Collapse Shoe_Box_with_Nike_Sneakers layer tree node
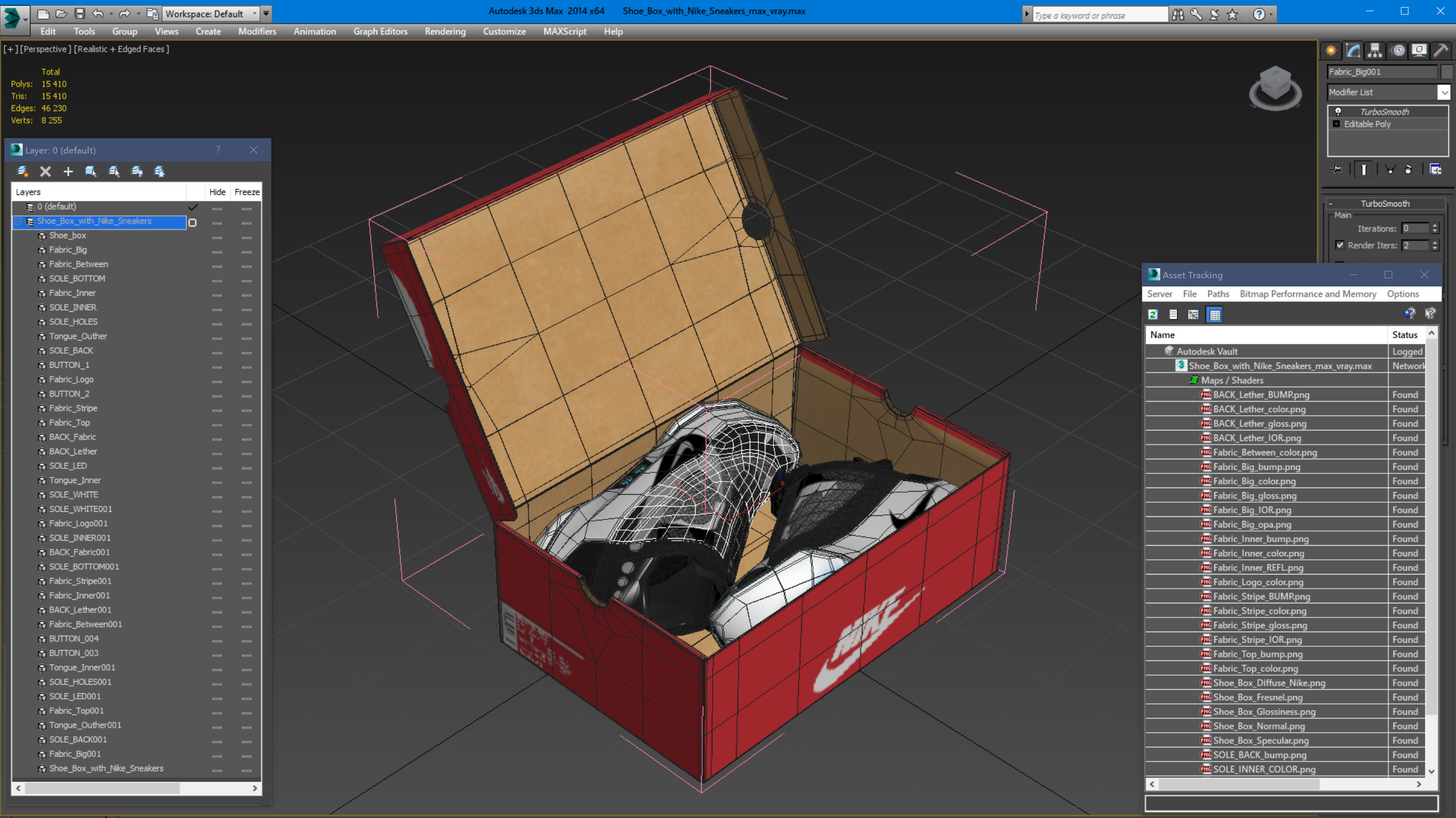 coord(18,221)
